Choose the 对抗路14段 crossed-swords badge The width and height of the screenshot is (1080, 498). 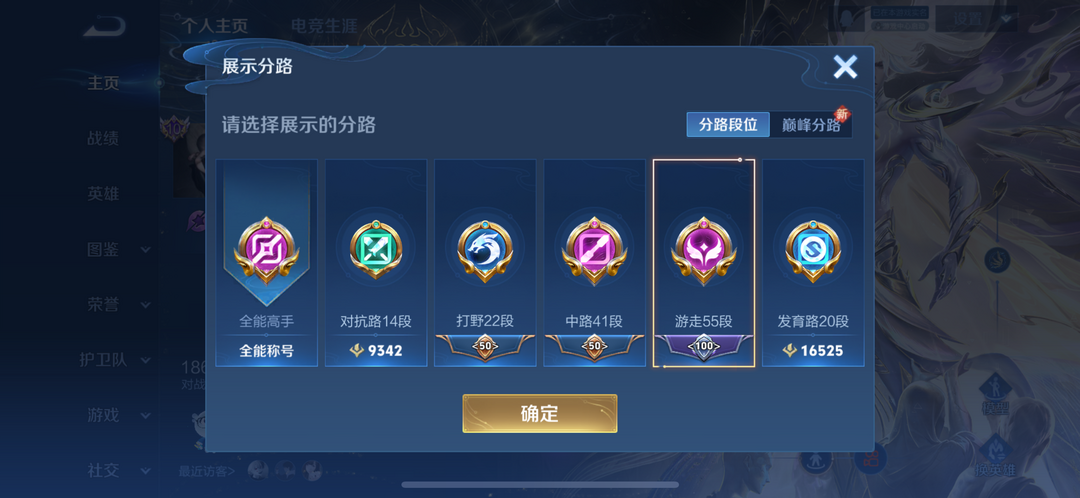pos(375,249)
